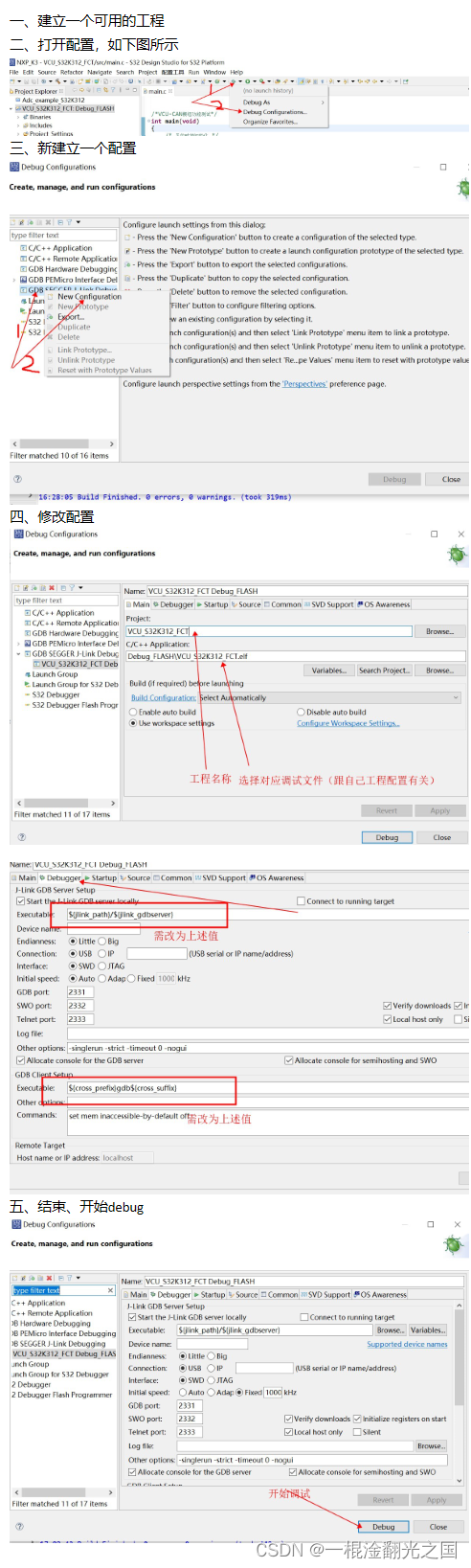Image resolution: width=471 pixels, height=1568 pixels.
Task: Click the Build Configuration link
Action: [164, 698]
